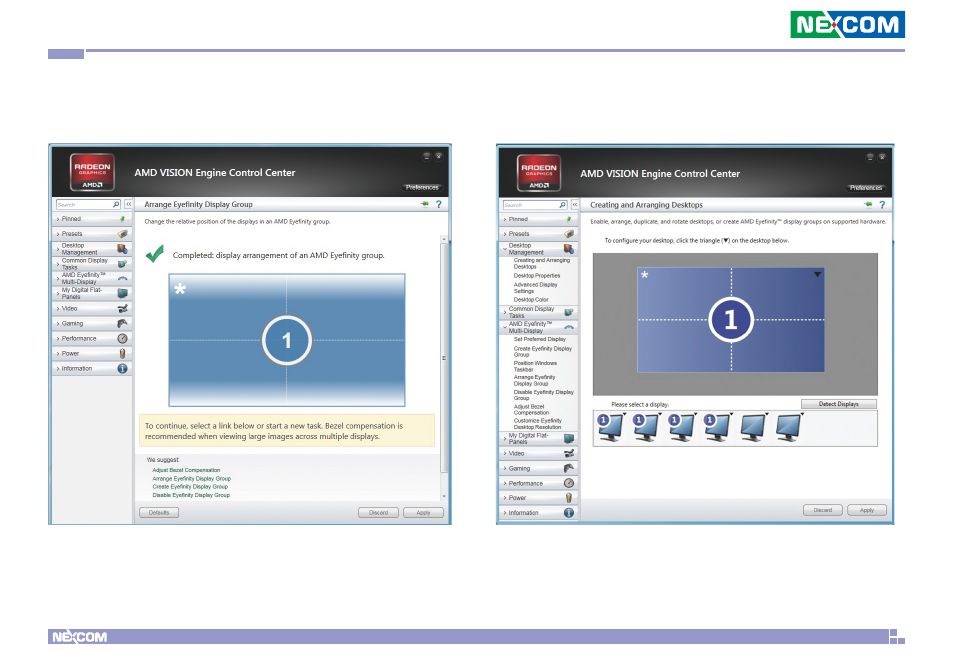954x671 pixels.
Task: Select the first monitor icon in the display list
Action: coord(610,427)
